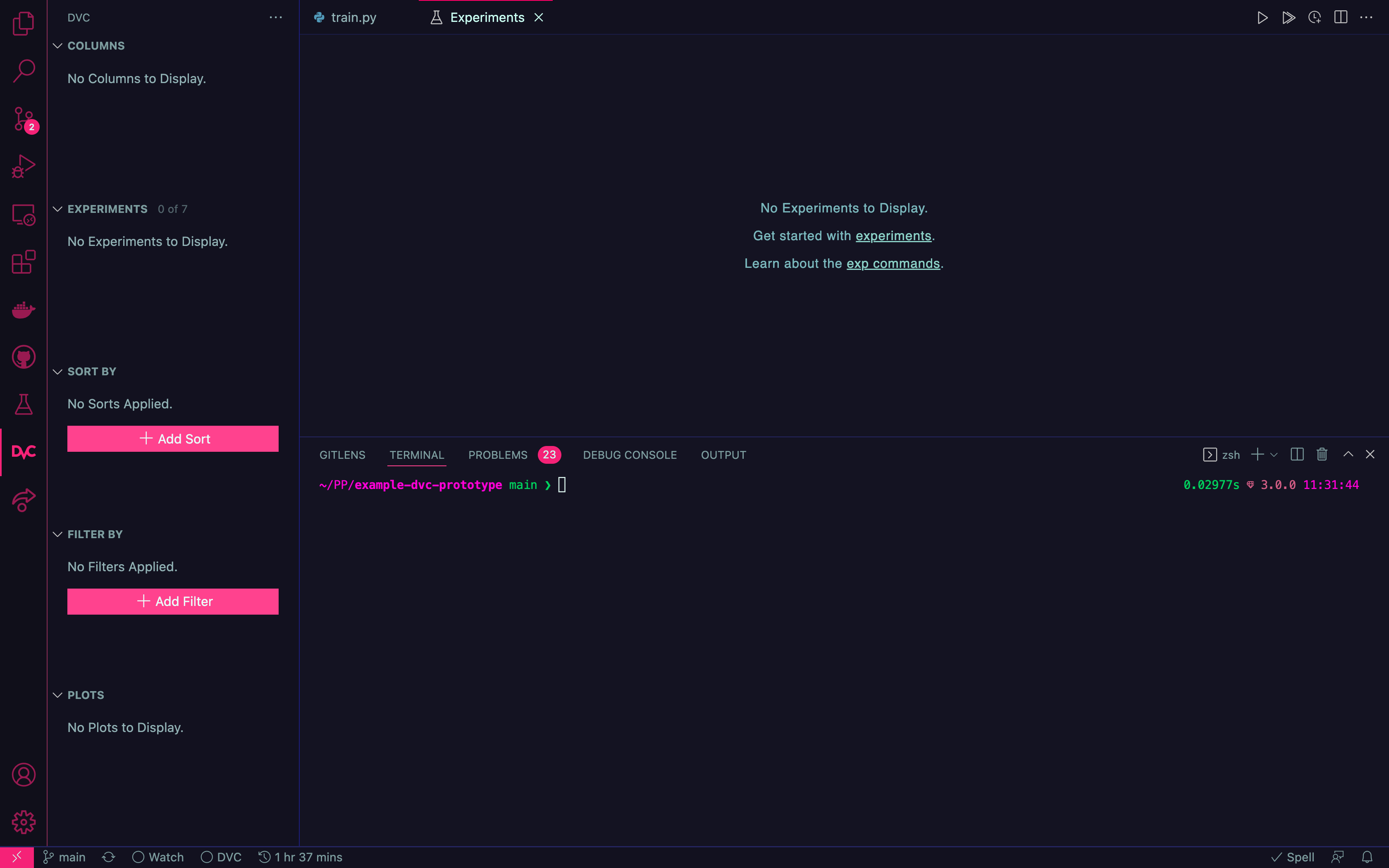Open the Docker sidebar icon

(x=24, y=310)
